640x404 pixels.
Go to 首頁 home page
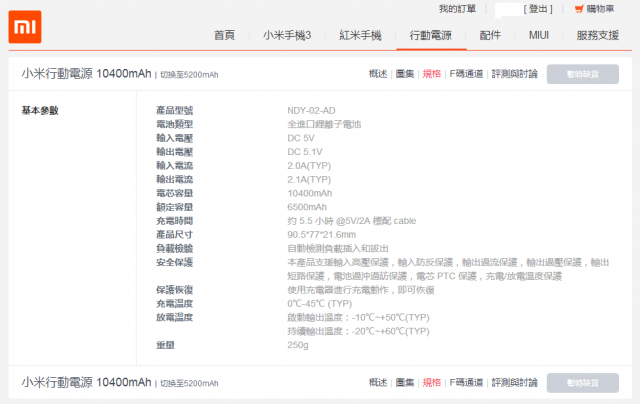click(x=224, y=36)
